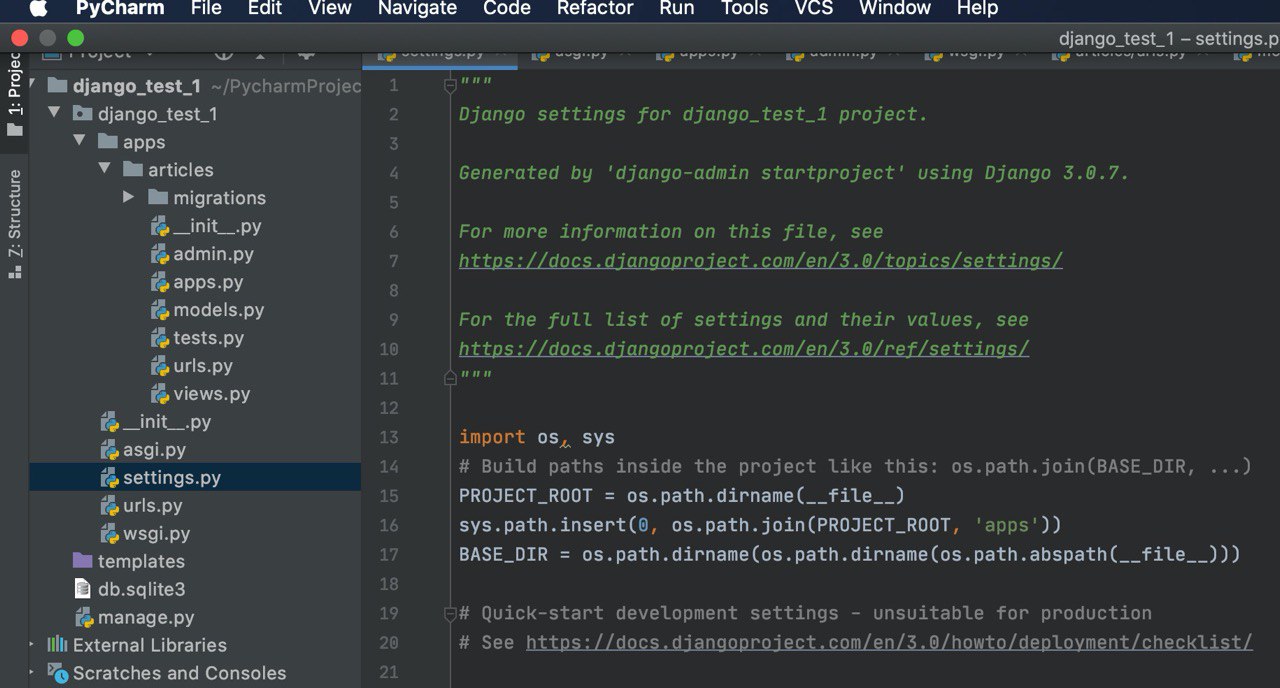The height and width of the screenshot is (688, 1280).
Task: Open the VCS menu
Action: click(814, 9)
